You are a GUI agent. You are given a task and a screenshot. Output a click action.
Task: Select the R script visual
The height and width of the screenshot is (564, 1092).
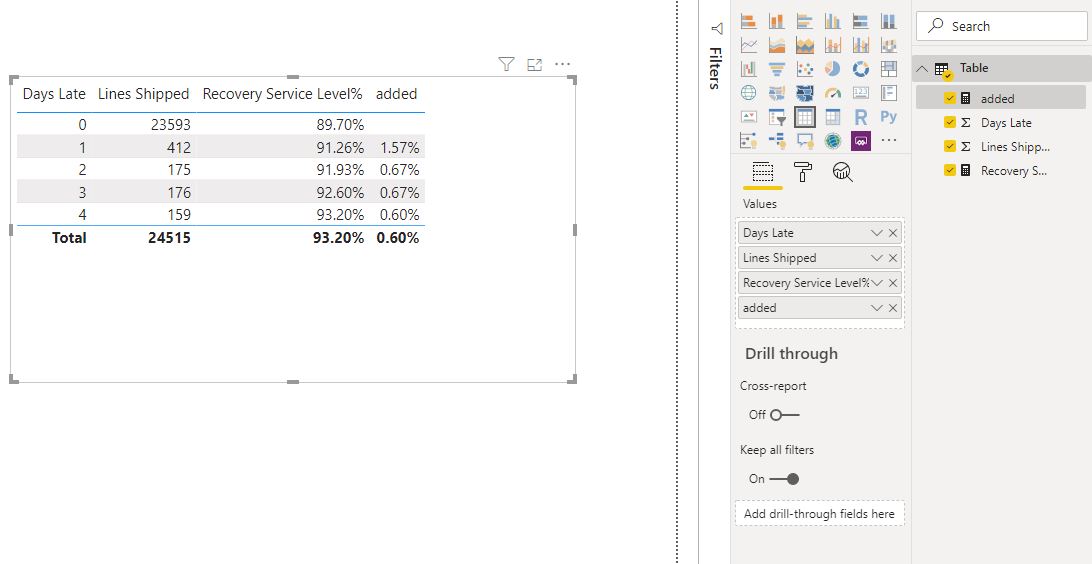pyautogui.click(x=861, y=116)
